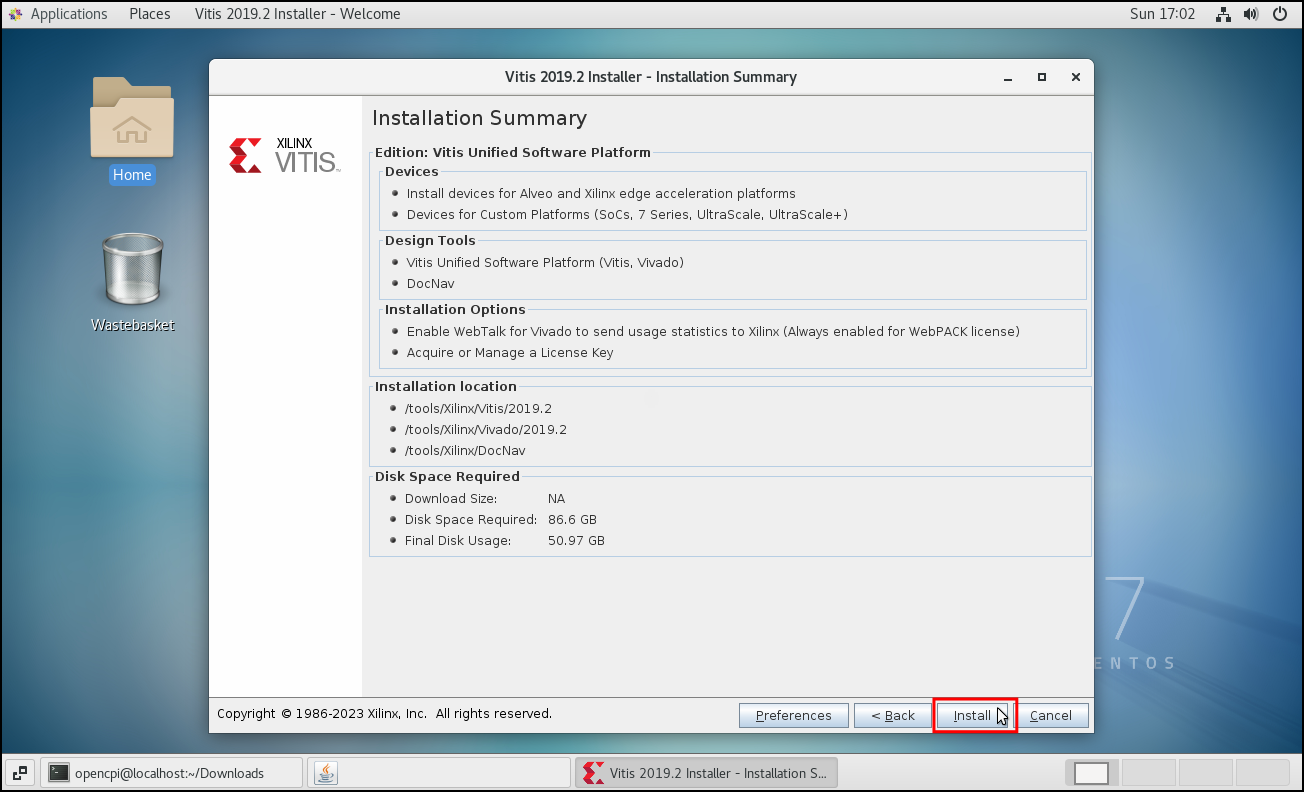Image resolution: width=1304 pixels, height=792 pixels.
Task: Click the show-desktop icon in bottom panel
Action: coord(20,773)
